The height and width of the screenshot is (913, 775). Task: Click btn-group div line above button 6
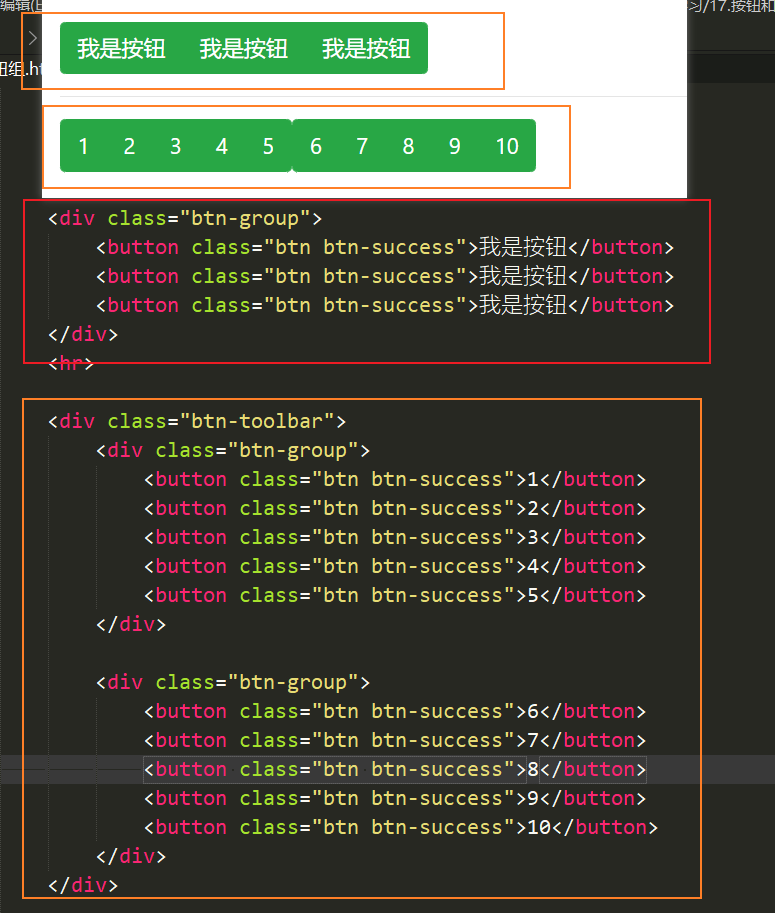click(x=233, y=682)
